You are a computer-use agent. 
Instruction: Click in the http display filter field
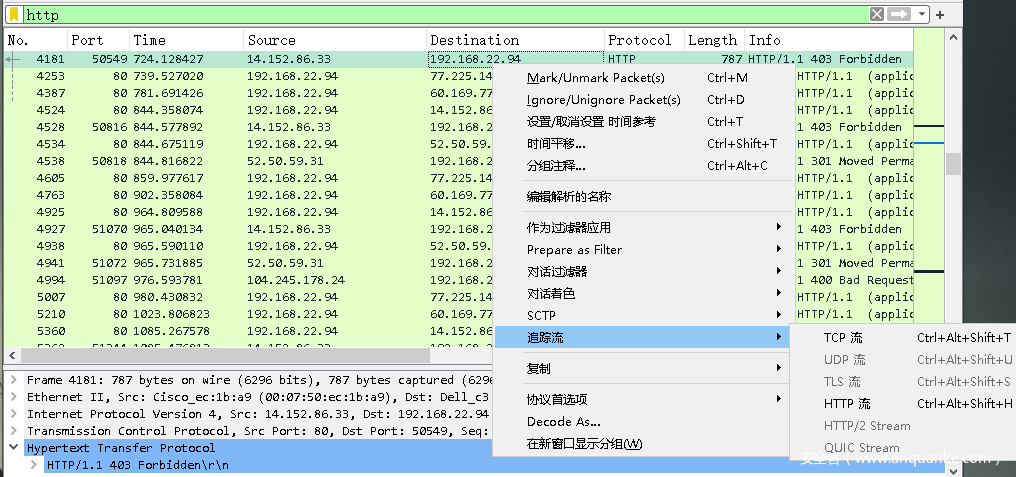[440, 14]
